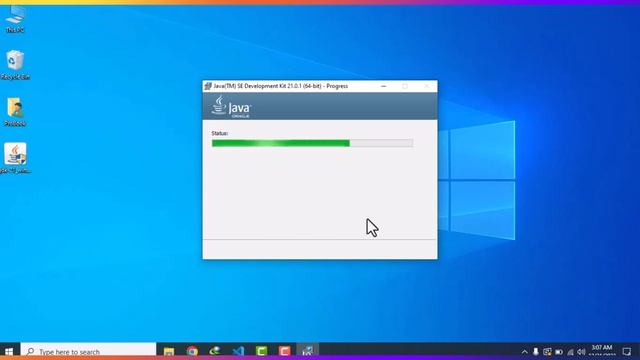
Task: Open Visual Studio Code from taskbar
Action: (x=238, y=351)
